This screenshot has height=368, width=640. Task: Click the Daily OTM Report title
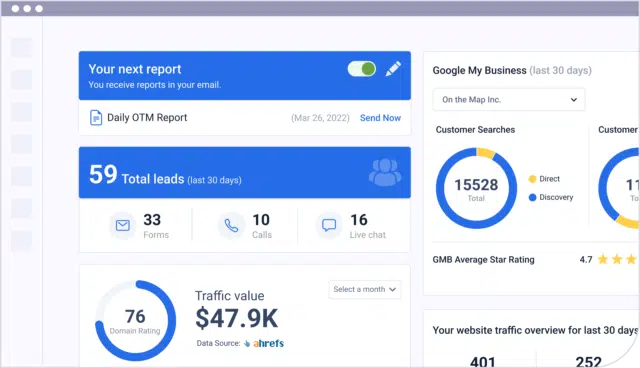[x=147, y=117]
